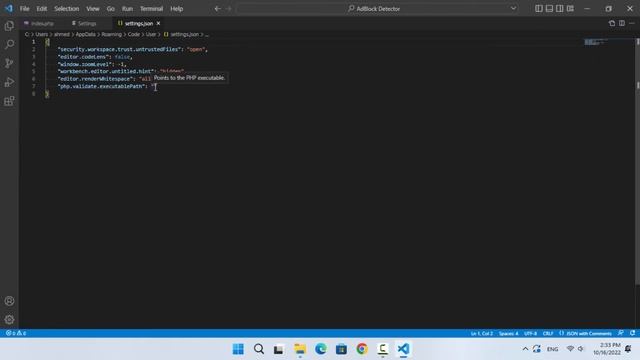
Task: Open the Selection menu
Action: pos(67,9)
